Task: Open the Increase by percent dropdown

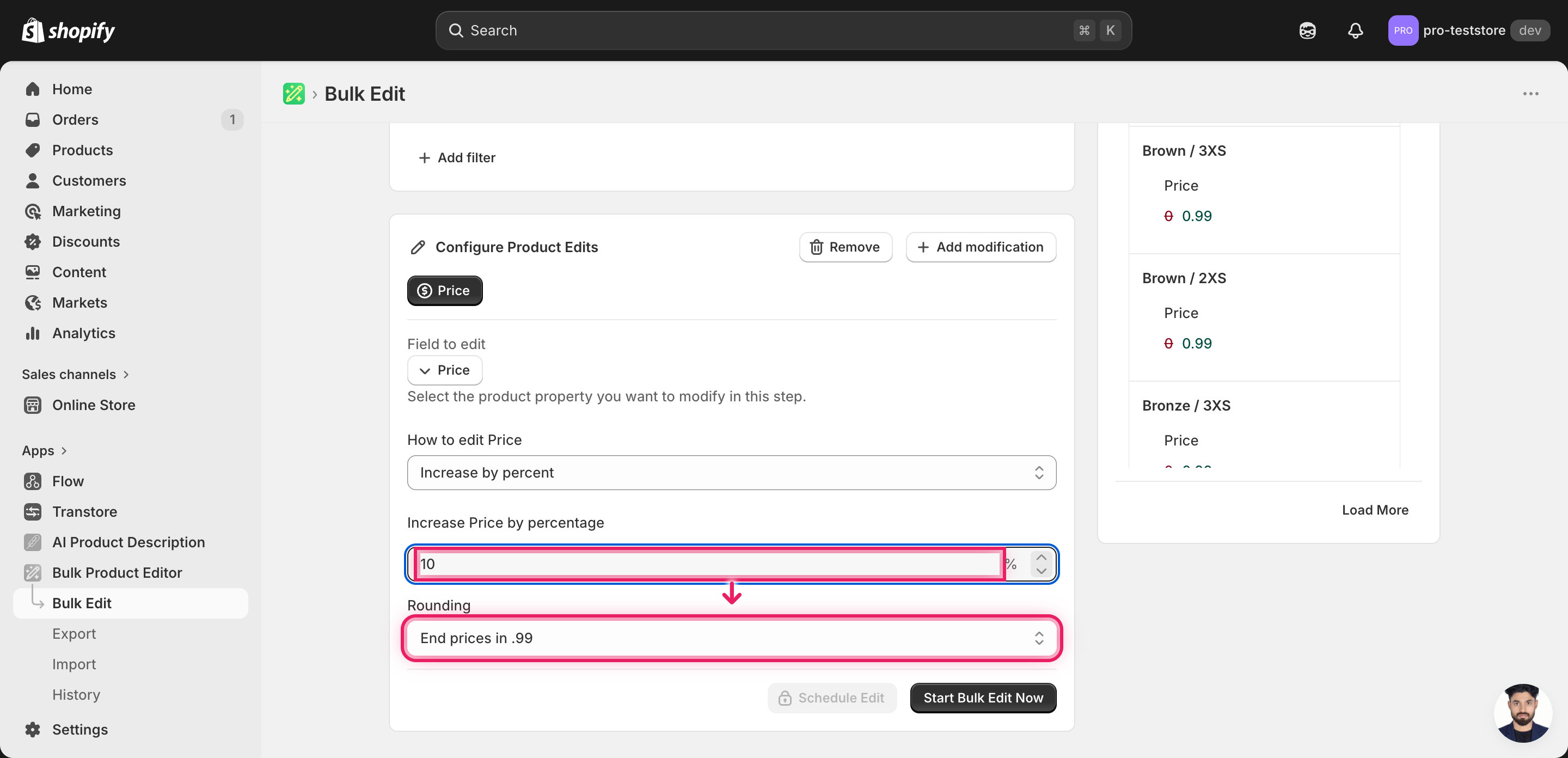Action: pos(731,473)
